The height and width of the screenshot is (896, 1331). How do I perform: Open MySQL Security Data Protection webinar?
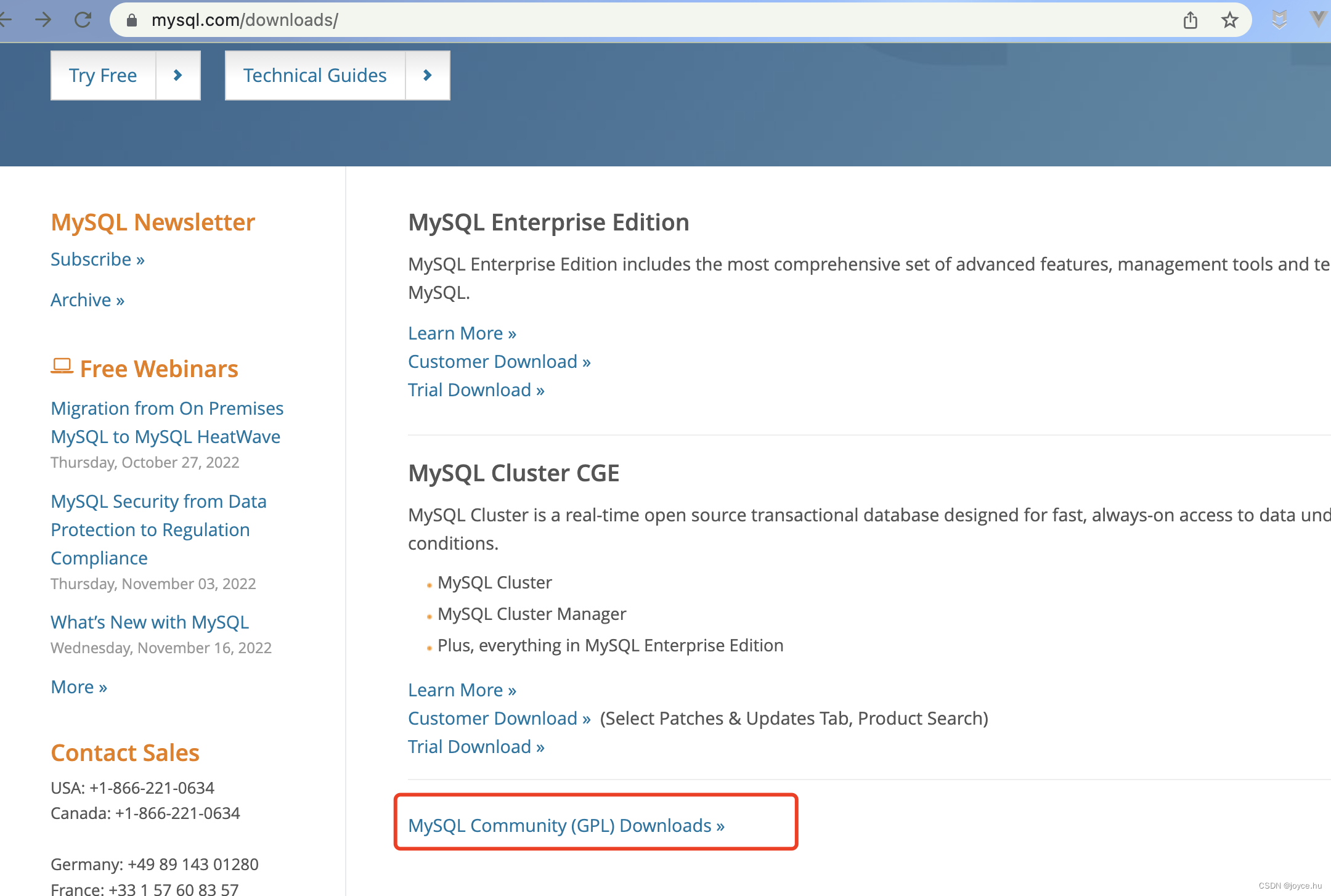point(158,530)
